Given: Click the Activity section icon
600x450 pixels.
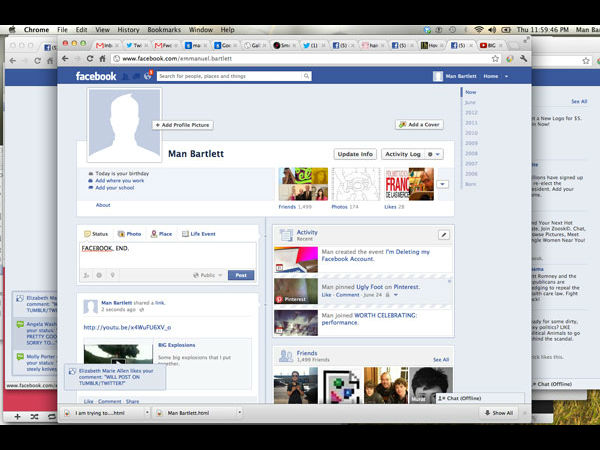Looking at the screenshot, I should (x=286, y=235).
